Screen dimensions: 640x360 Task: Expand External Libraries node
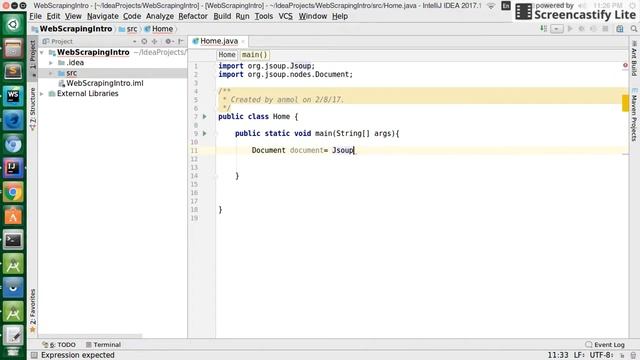click(x=42, y=94)
